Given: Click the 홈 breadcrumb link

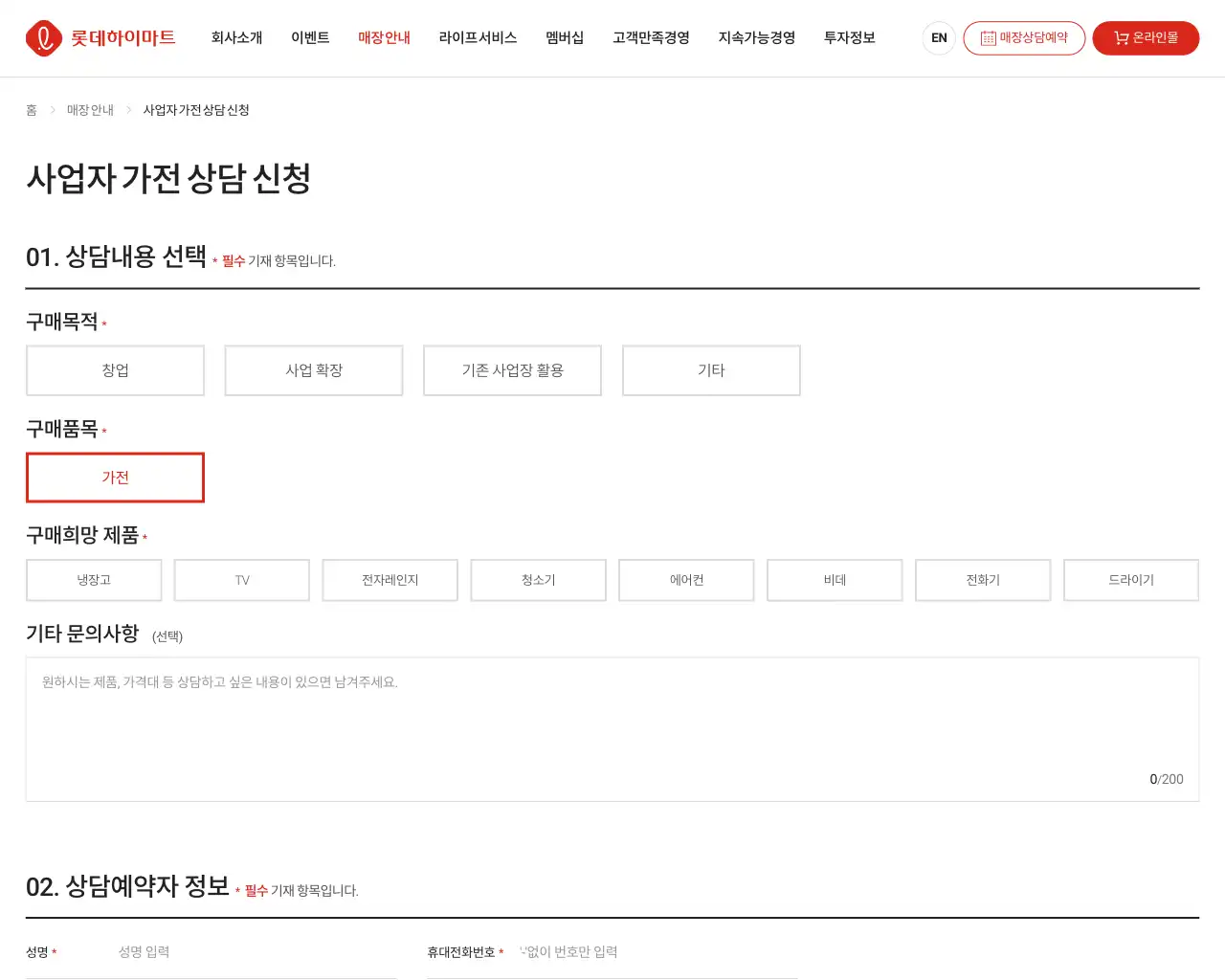Looking at the screenshot, I should click(32, 110).
